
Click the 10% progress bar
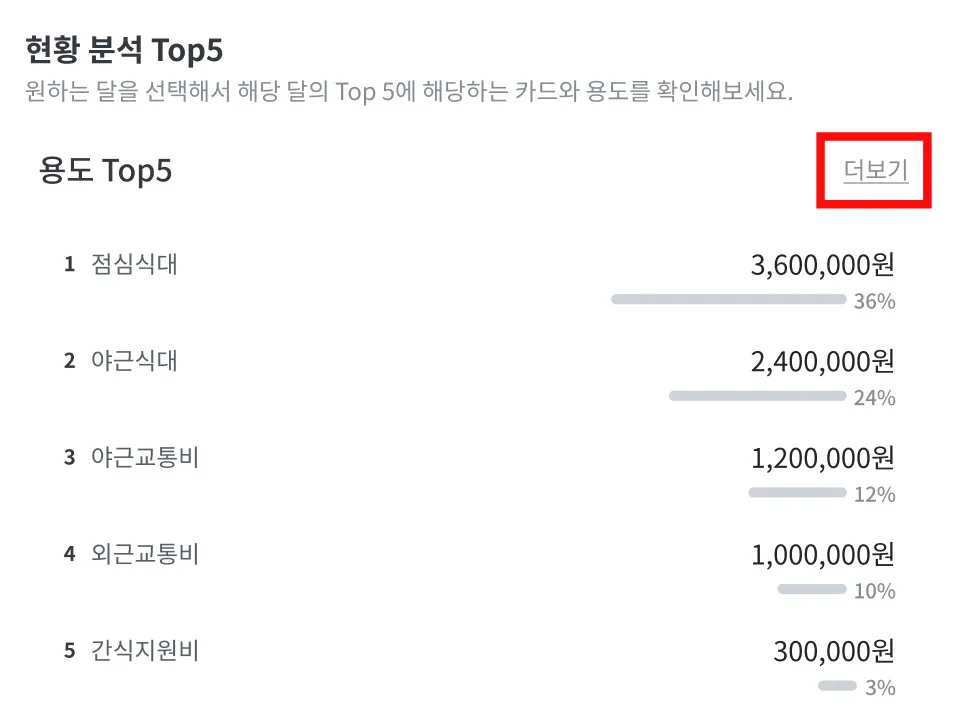pyautogui.click(x=812, y=589)
